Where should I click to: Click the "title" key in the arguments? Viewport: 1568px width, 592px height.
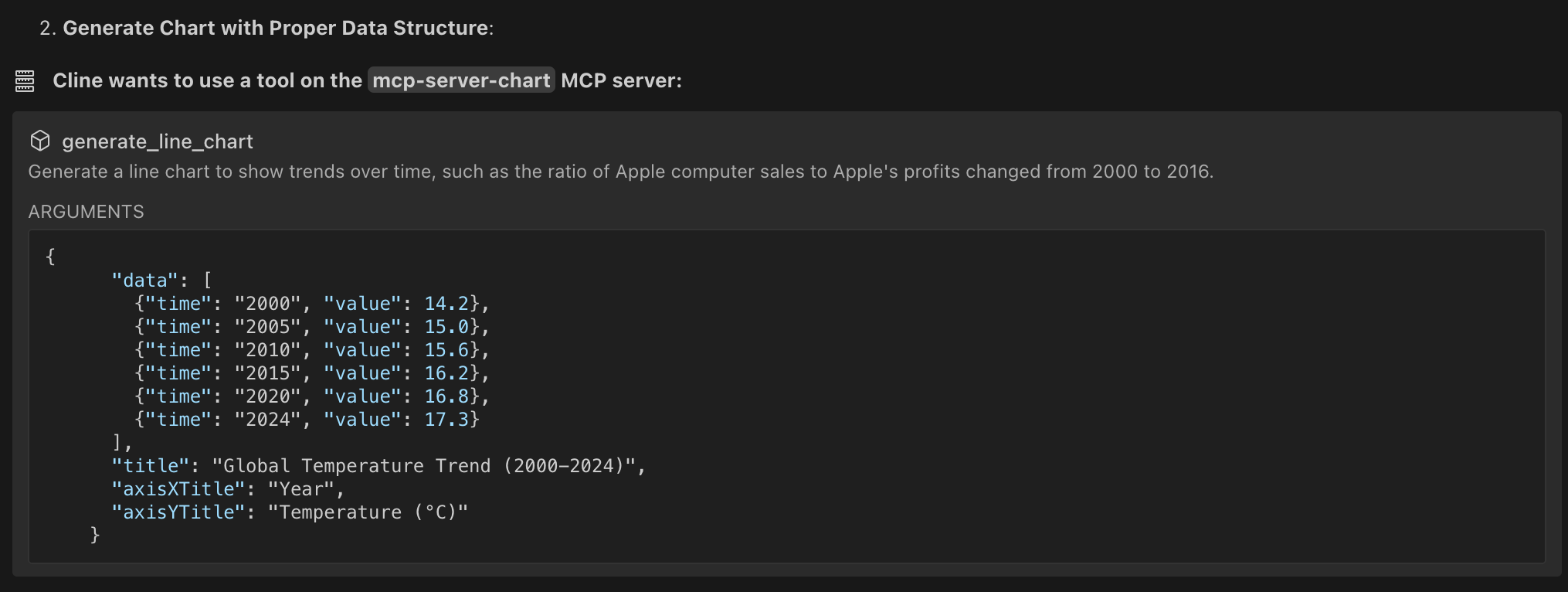(x=151, y=466)
